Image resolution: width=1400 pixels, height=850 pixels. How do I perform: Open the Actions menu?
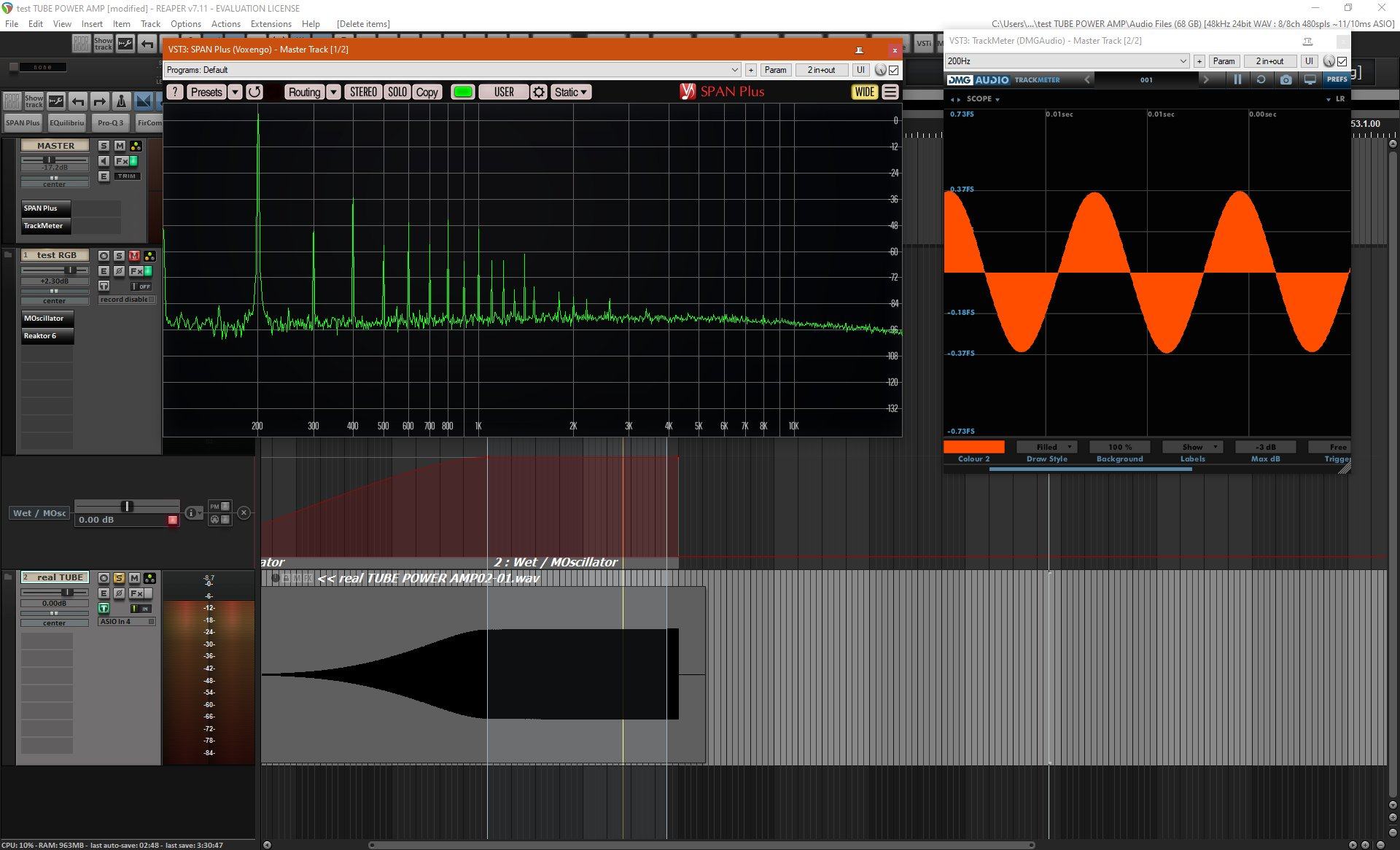click(x=225, y=23)
